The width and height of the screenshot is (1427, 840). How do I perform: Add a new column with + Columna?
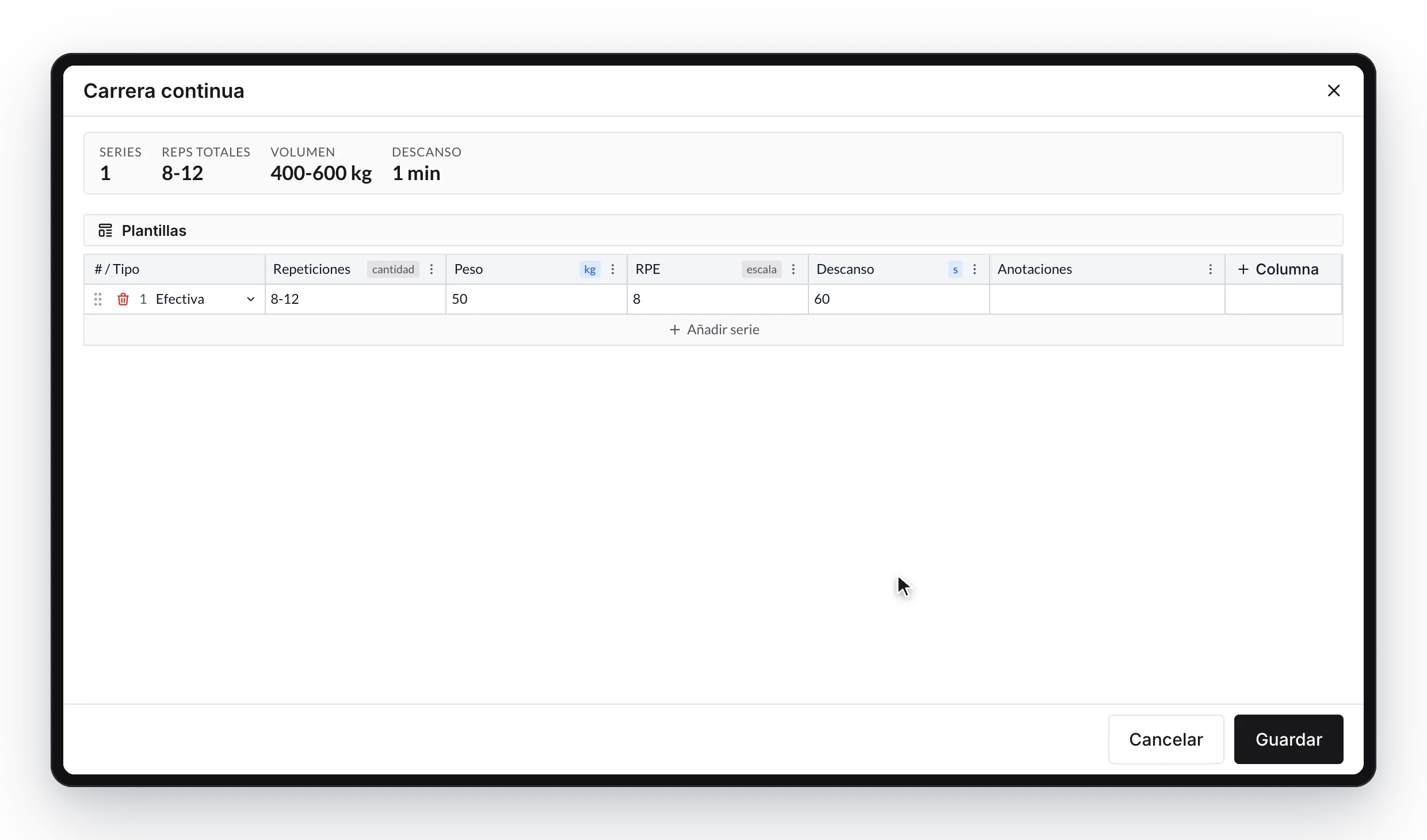(1278, 269)
